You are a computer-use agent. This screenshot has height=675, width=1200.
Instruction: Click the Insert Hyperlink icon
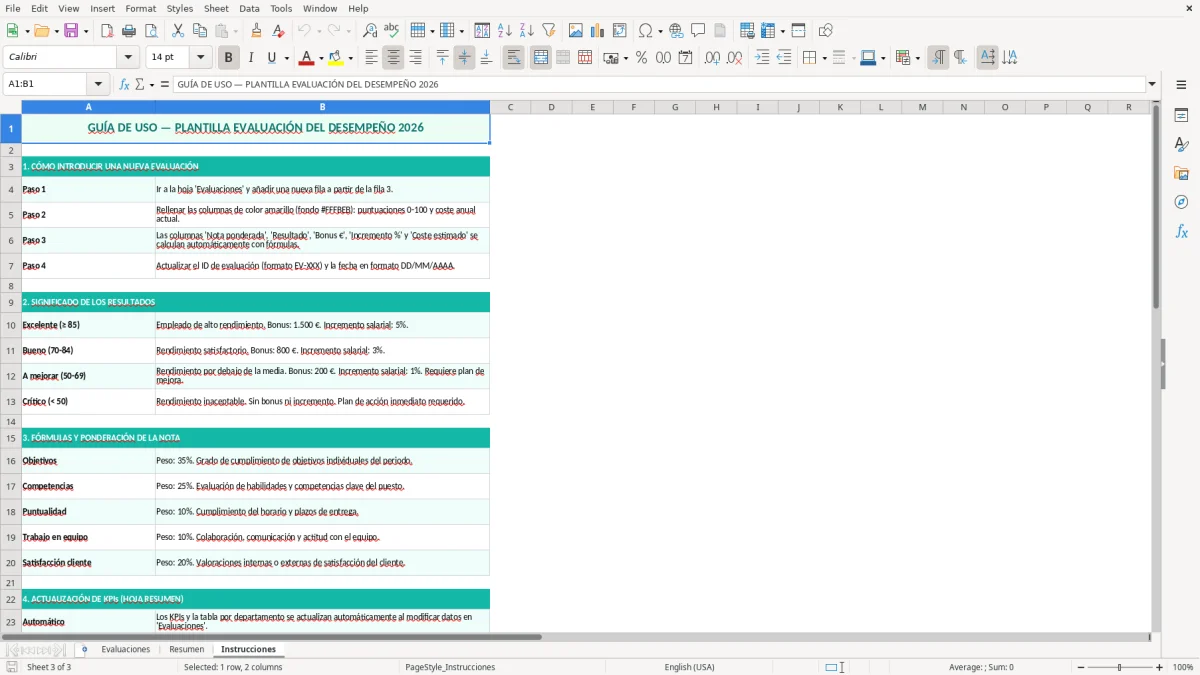676,31
